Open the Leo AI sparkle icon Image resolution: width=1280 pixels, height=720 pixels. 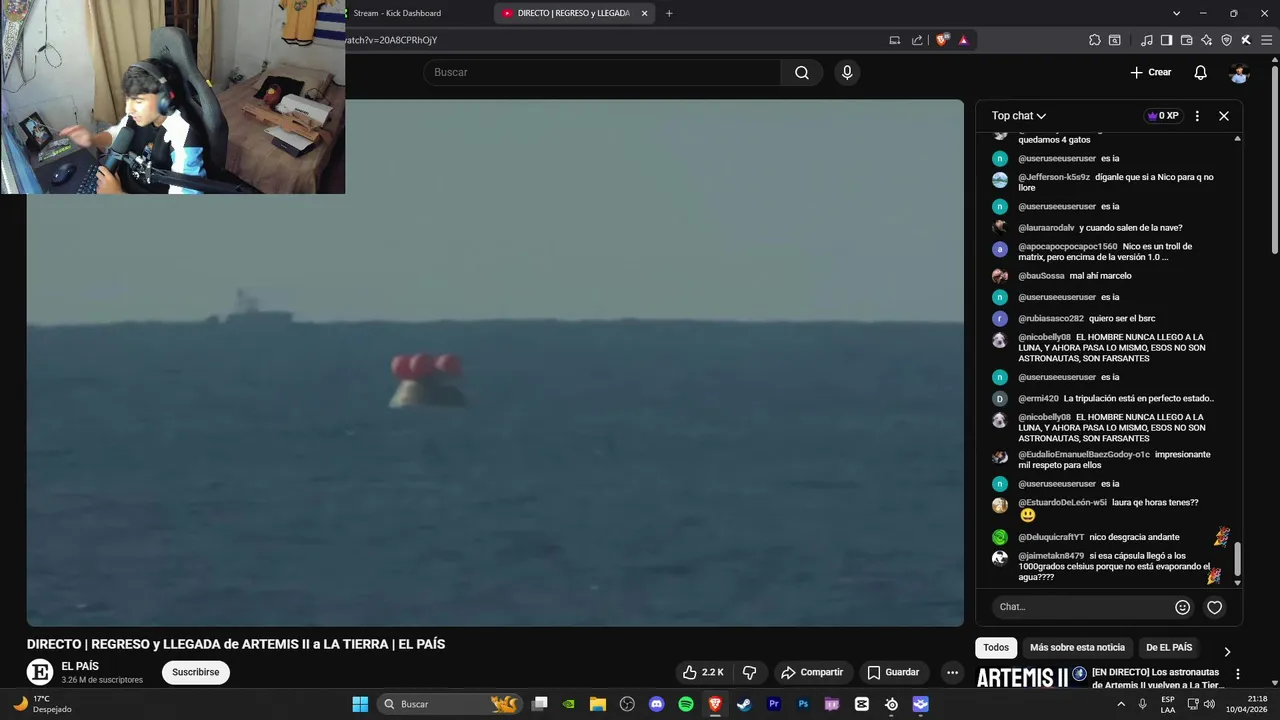click(1206, 40)
